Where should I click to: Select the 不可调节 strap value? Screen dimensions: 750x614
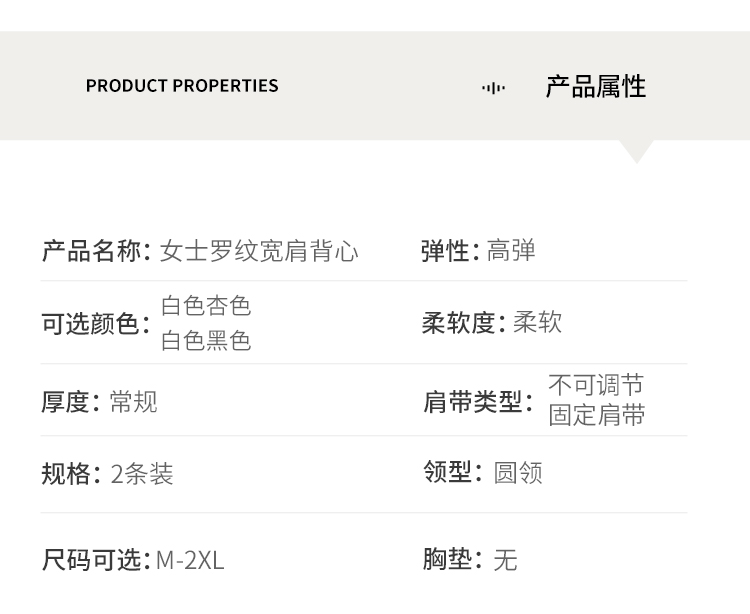pyautogui.click(x=596, y=385)
